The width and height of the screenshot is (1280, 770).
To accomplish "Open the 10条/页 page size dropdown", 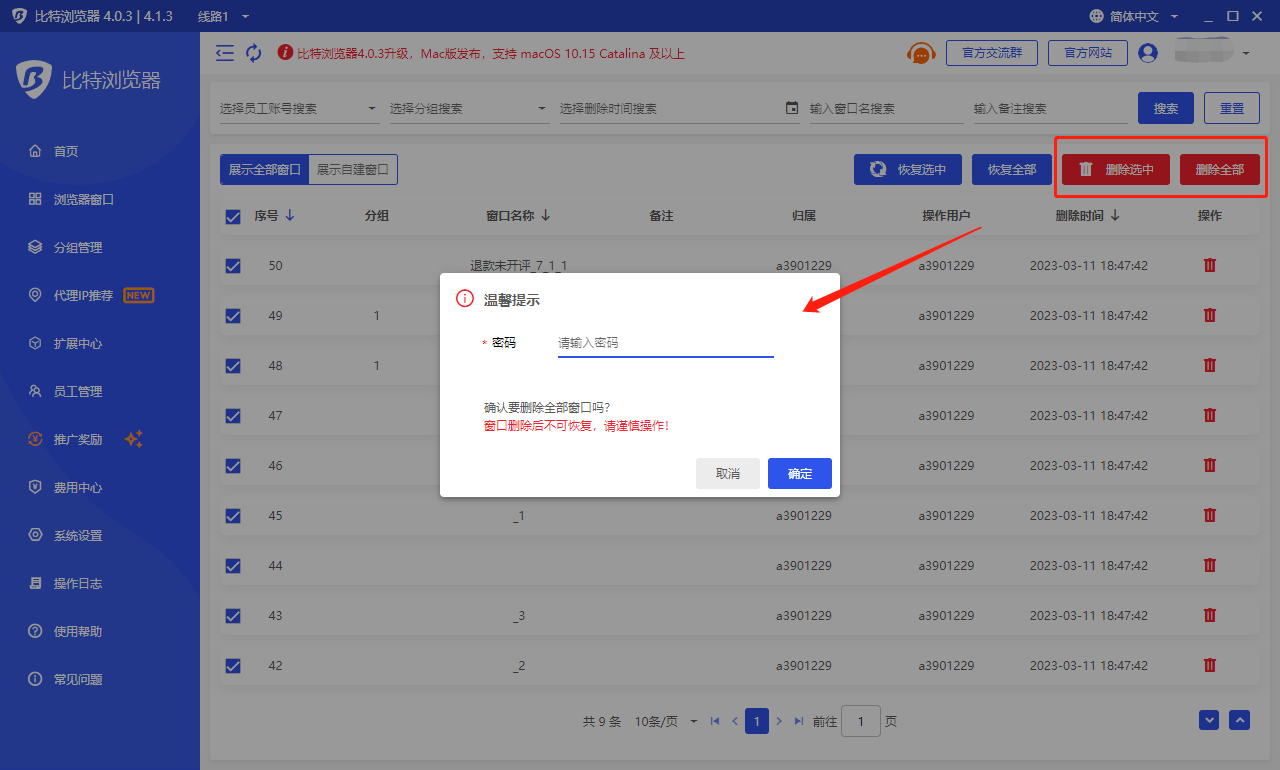I will click(x=666, y=721).
